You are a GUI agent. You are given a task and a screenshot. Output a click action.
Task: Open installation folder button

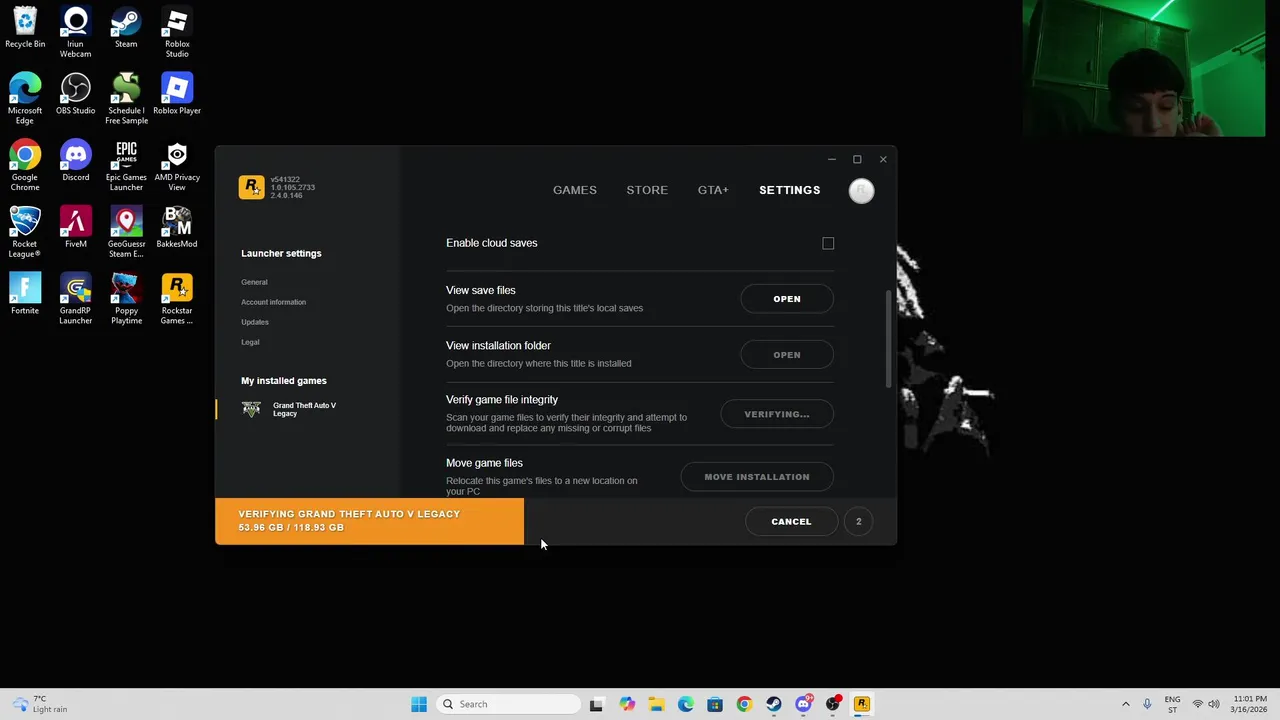(787, 355)
